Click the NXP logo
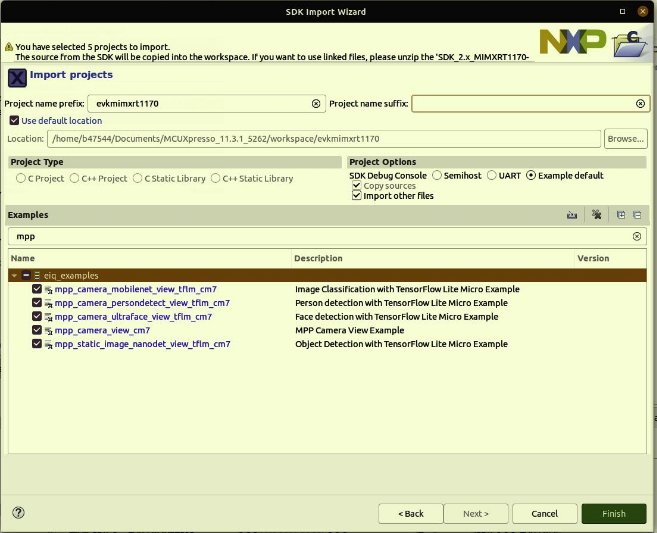Viewport: 657px width, 533px height. 572,41
